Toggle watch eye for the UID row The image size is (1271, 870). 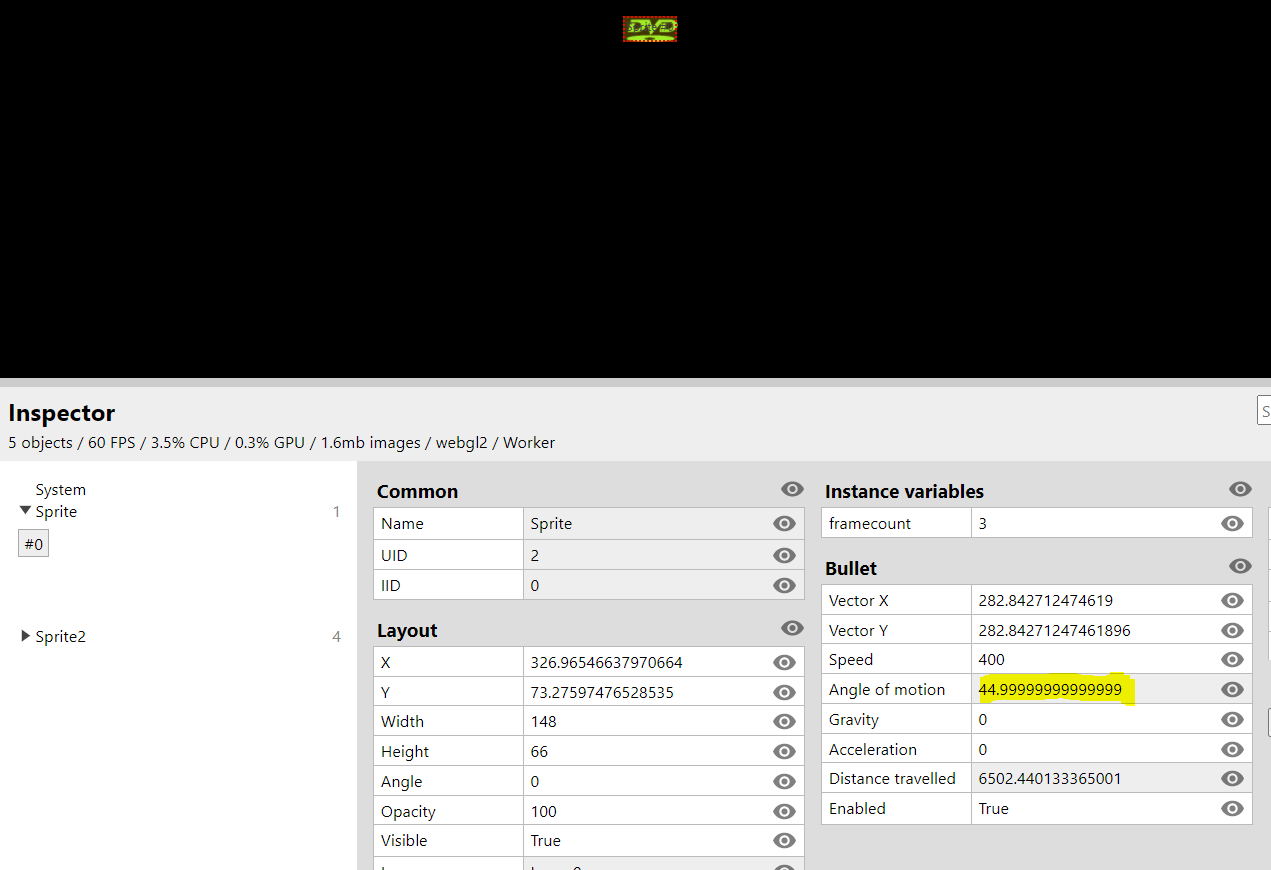(x=784, y=555)
